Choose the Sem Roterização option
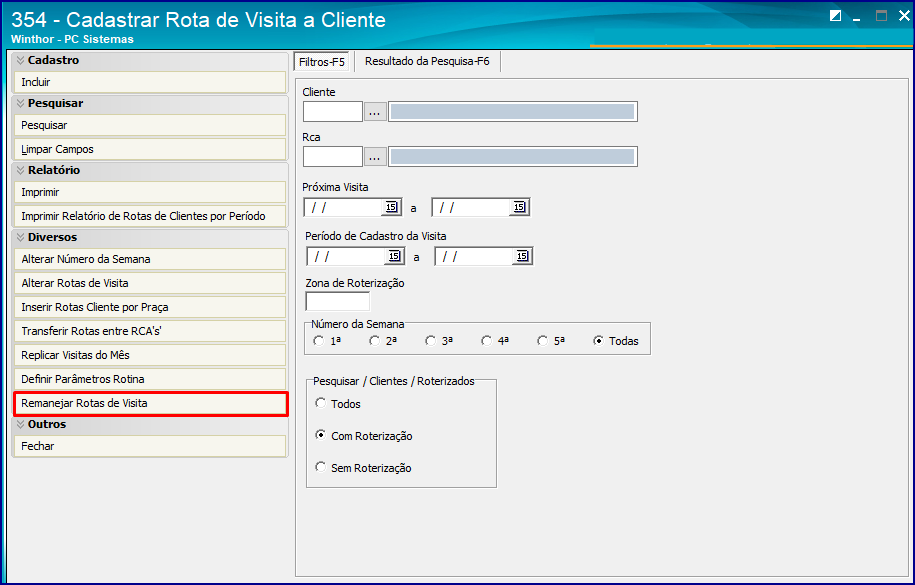Image resolution: width=915 pixels, height=585 pixels. [x=320, y=467]
